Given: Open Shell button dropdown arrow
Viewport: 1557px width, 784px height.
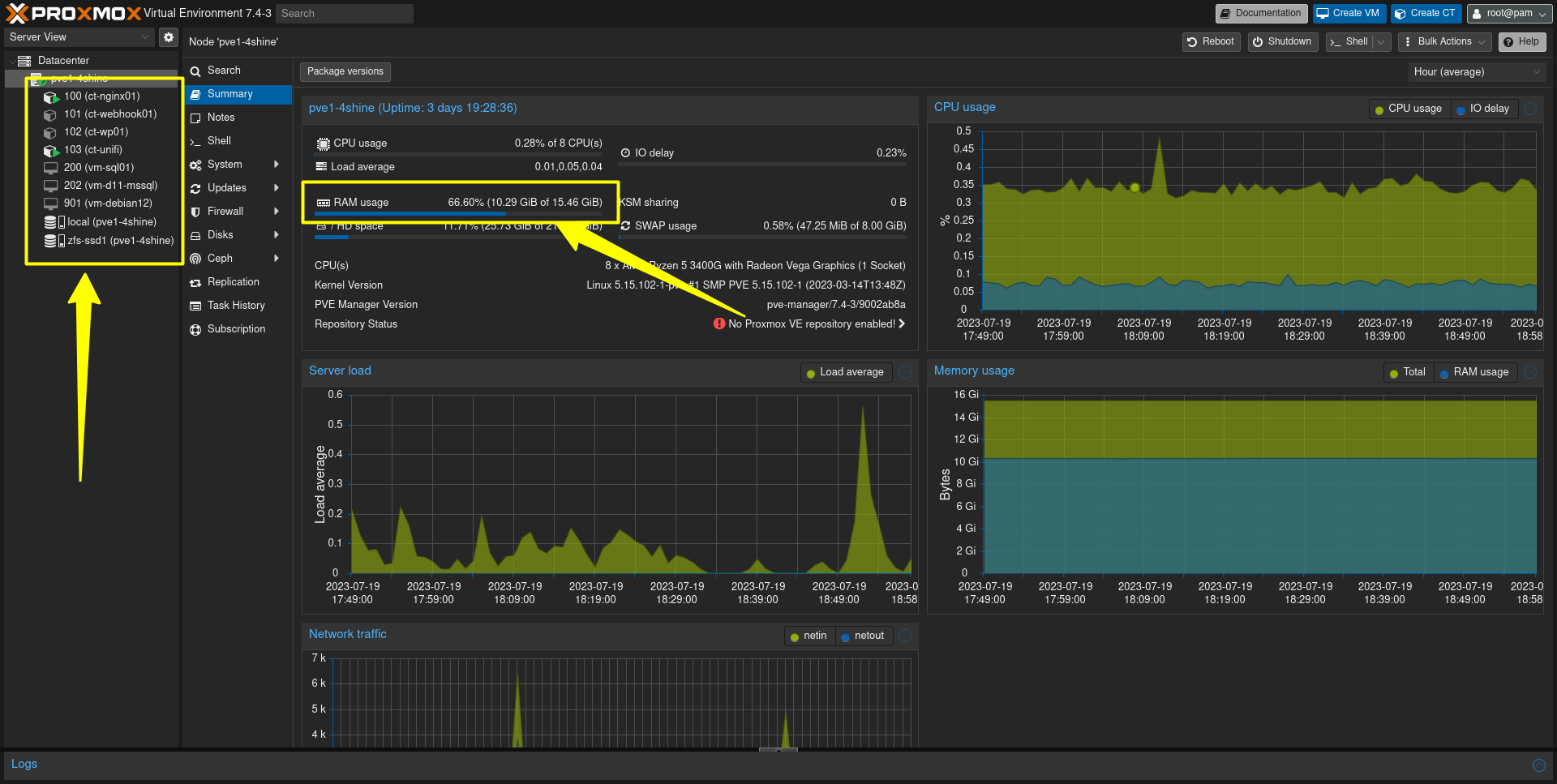Looking at the screenshot, I should point(1381,42).
